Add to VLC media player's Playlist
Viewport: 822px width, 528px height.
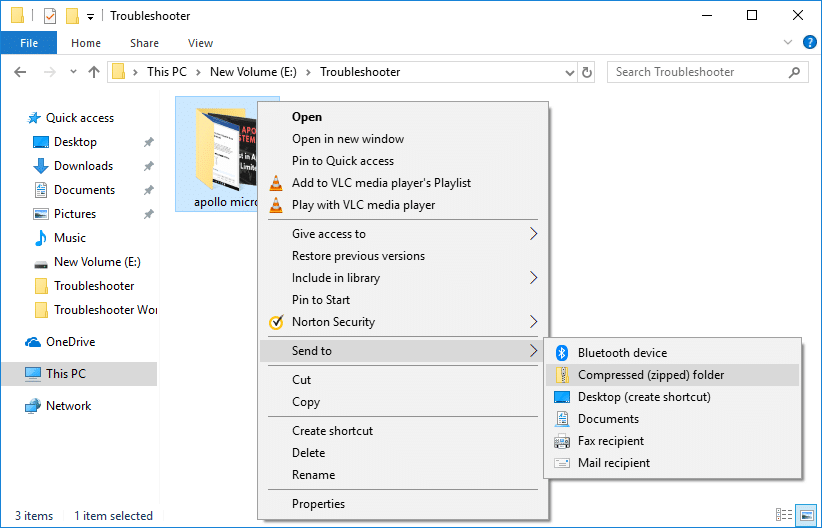tap(380, 183)
